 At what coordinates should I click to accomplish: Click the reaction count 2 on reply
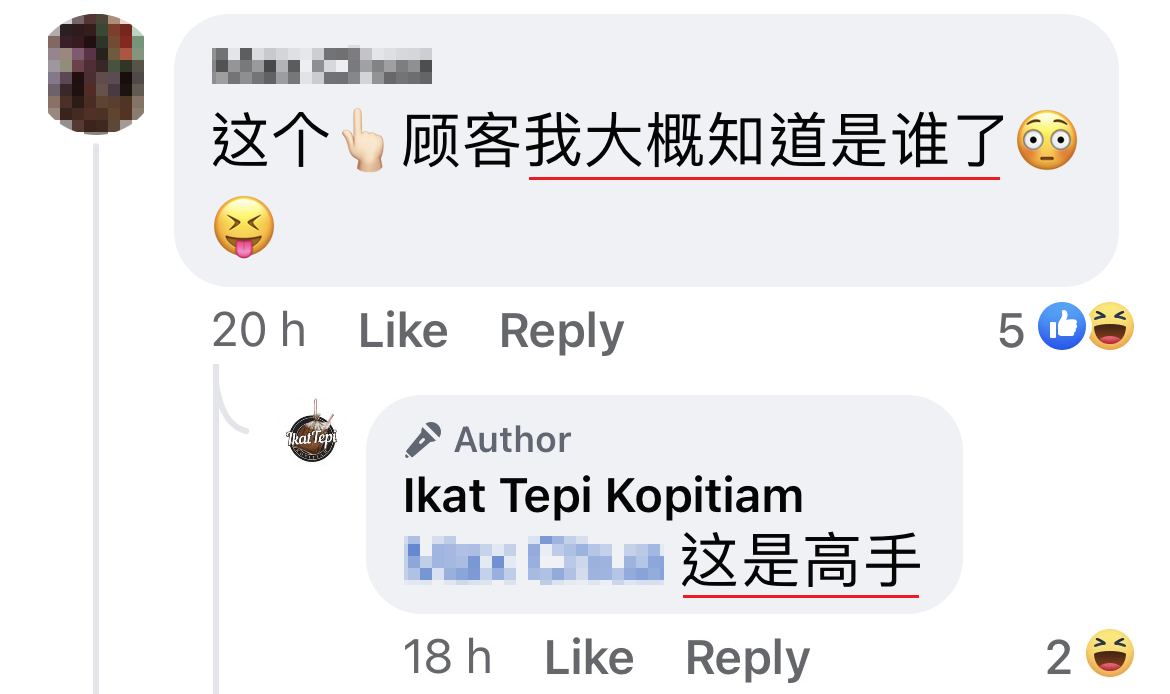click(1059, 657)
